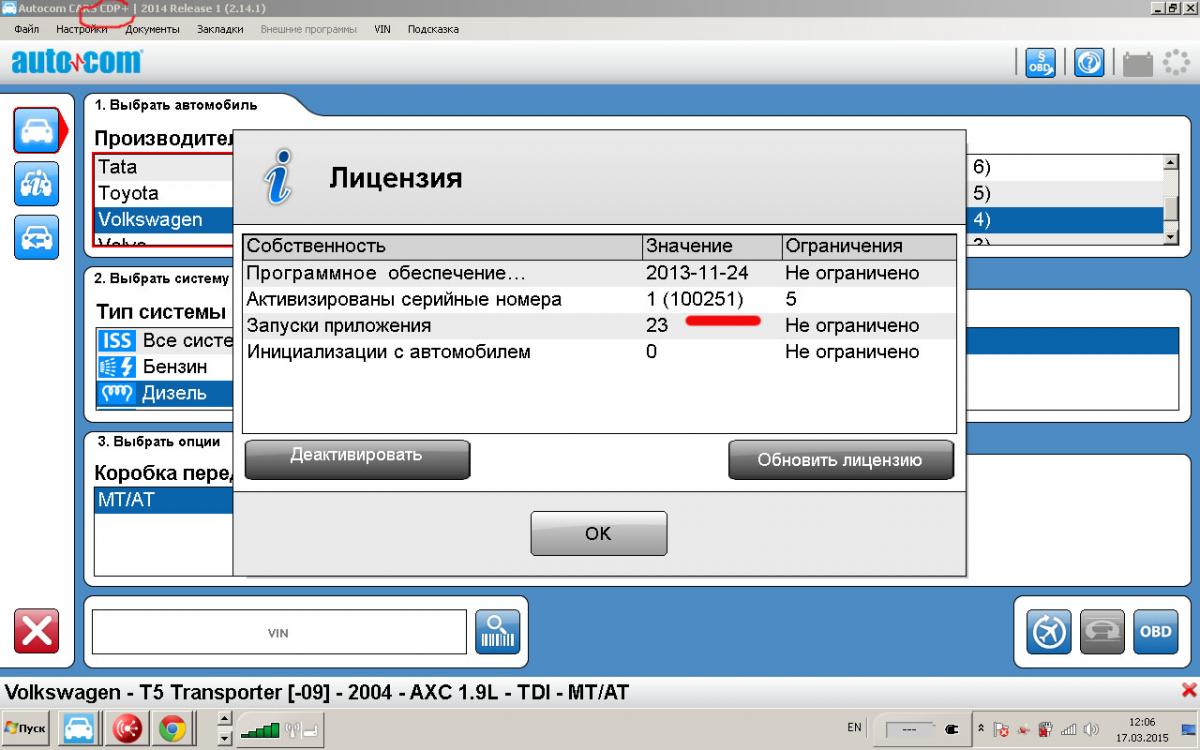Viewport: 1200px width, 750px height.
Task: Start the VIN barcode search icon
Action: 497,631
